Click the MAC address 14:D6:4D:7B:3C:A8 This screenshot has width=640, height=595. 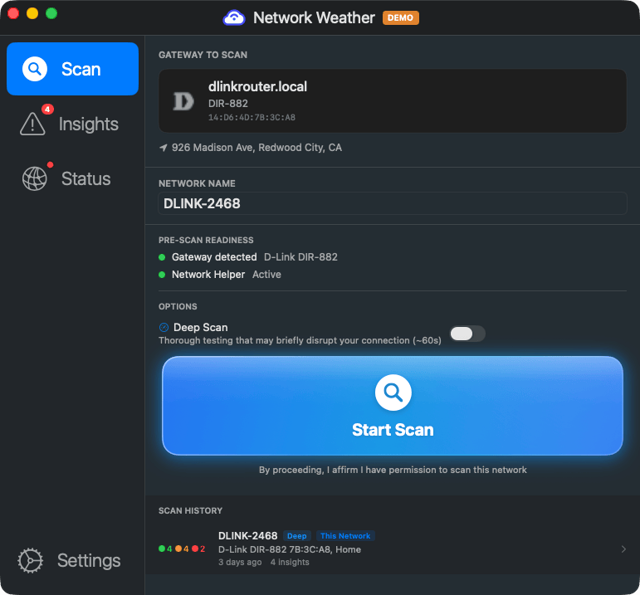[x=252, y=118]
